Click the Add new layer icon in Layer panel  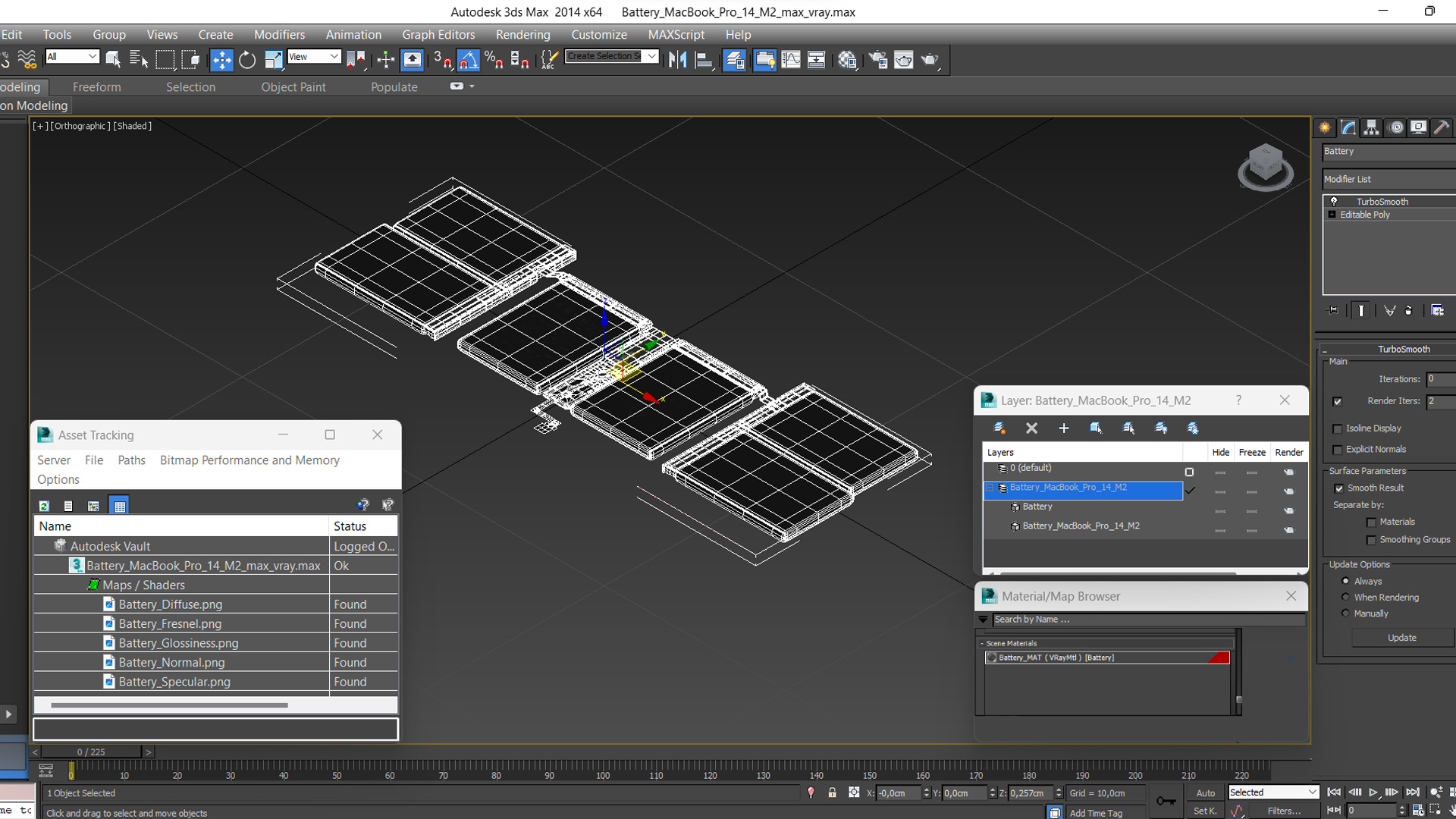pyautogui.click(x=1063, y=428)
